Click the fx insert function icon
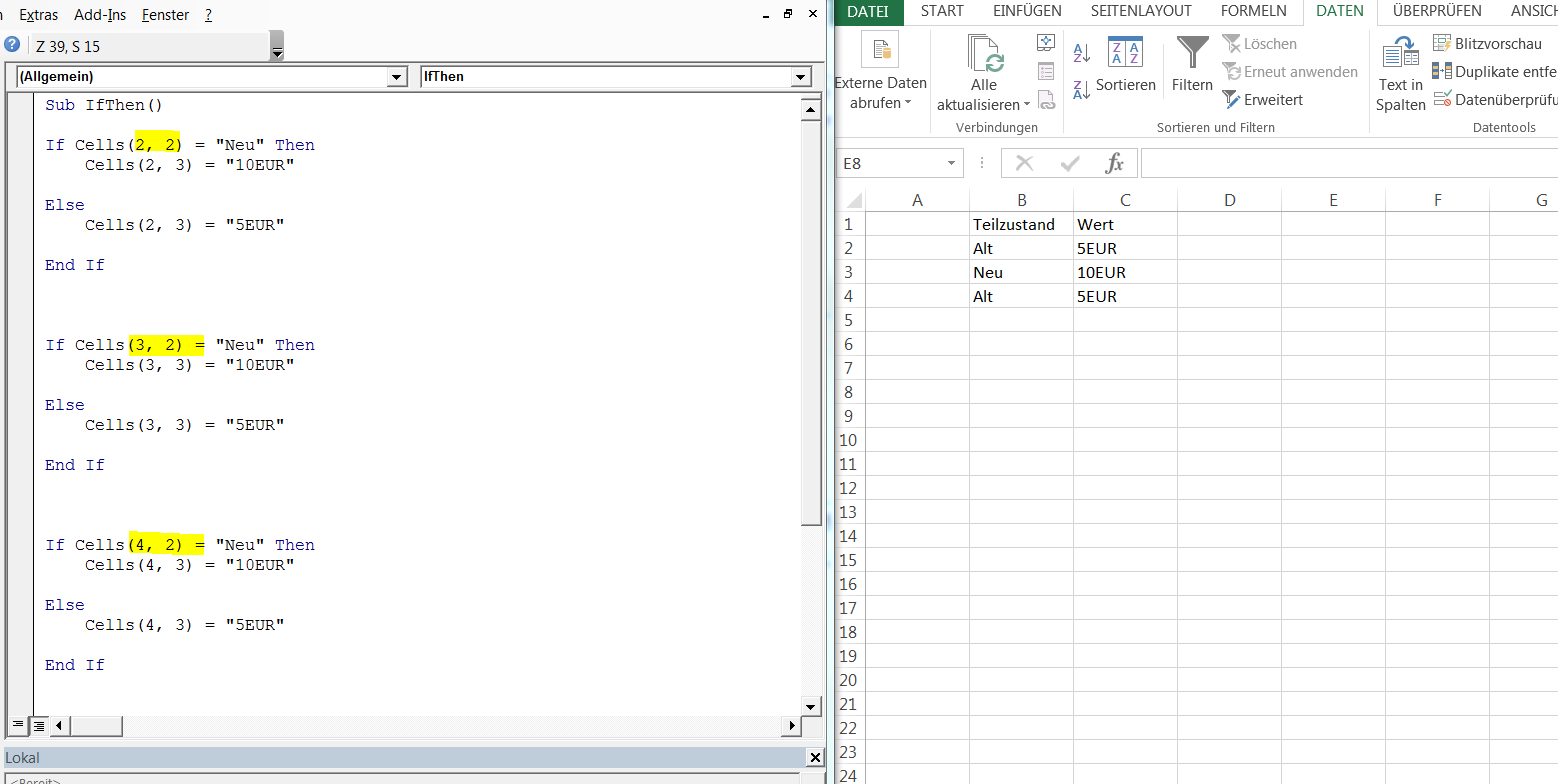 tap(1114, 163)
